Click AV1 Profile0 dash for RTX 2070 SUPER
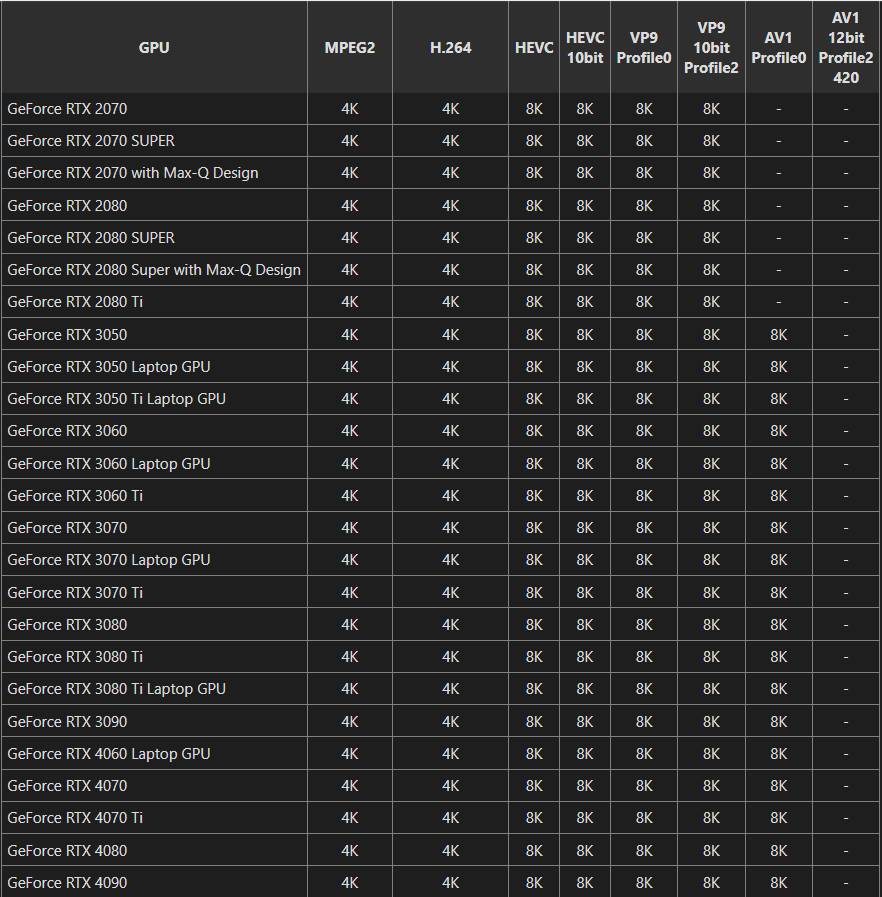The height and width of the screenshot is (897, 882). (x=778, y=141)
